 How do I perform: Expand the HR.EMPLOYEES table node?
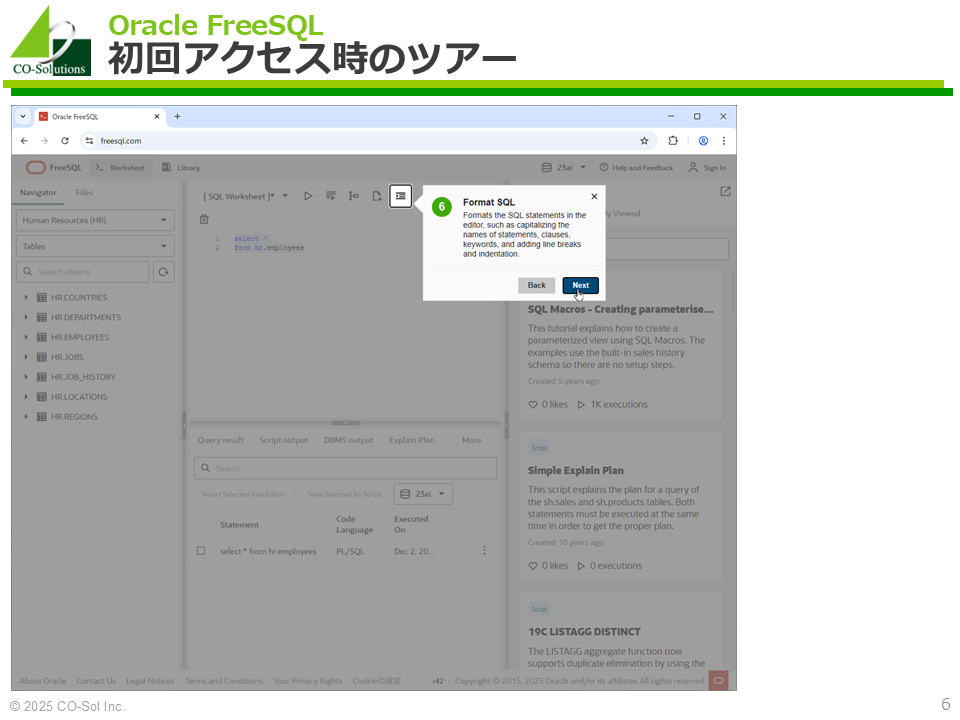(27, 337)
